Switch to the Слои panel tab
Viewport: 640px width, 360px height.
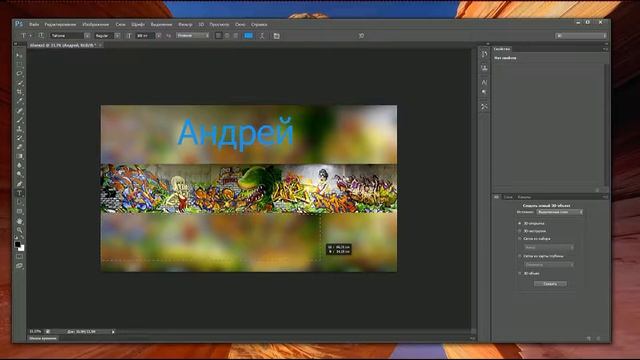coord(508,197)
